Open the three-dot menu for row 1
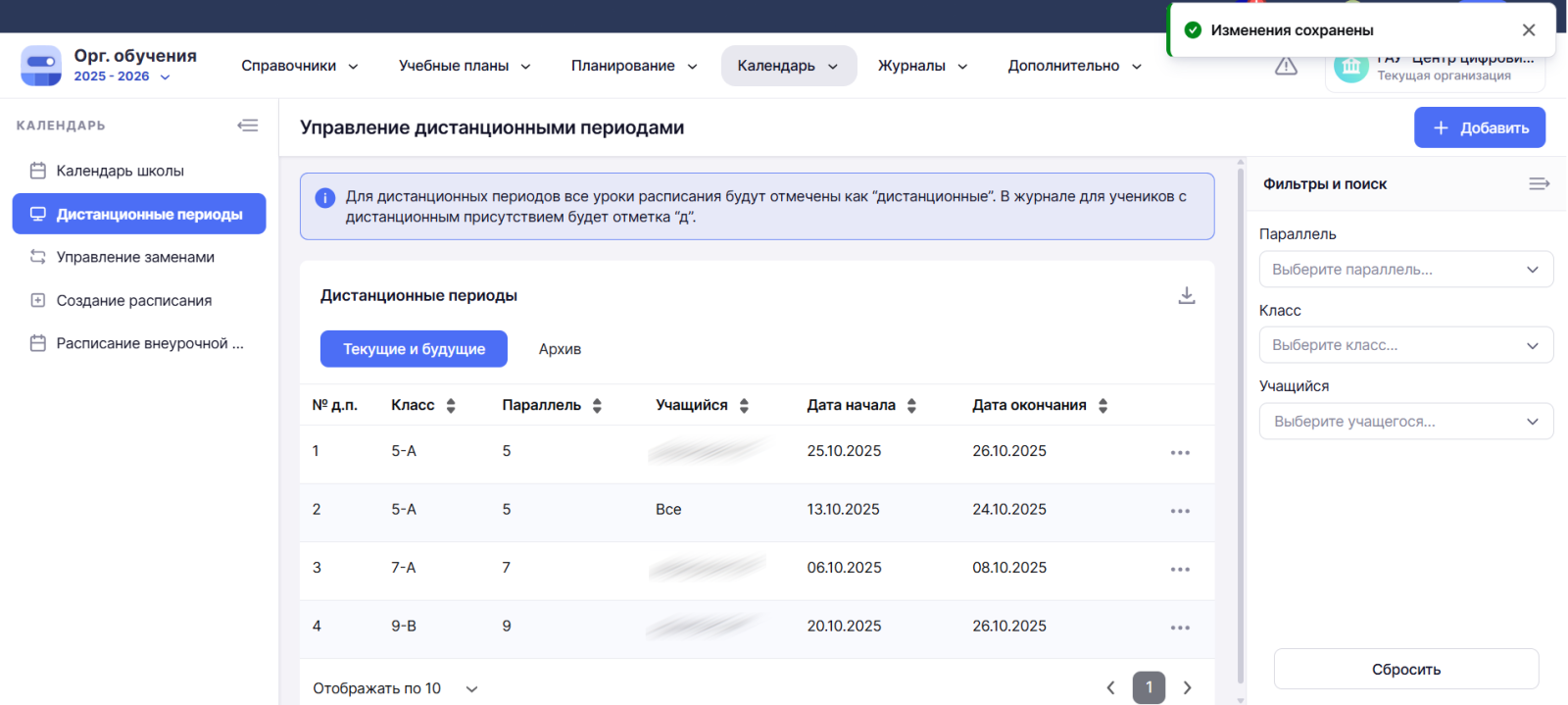This screenshot has height=705, width=1568. click(1180, 452)
